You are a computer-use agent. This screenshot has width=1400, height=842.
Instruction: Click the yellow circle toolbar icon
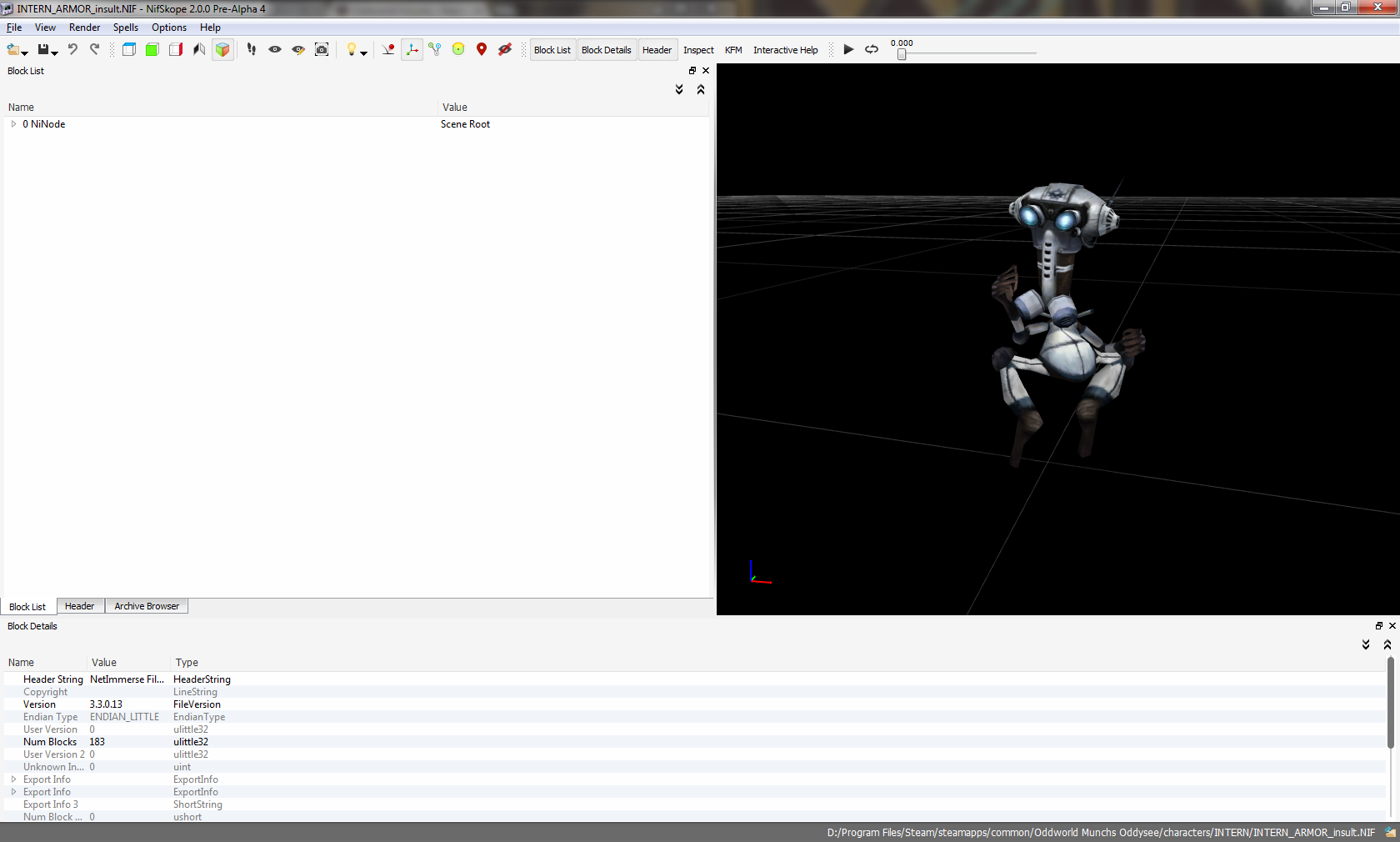(x=458, y=50)
